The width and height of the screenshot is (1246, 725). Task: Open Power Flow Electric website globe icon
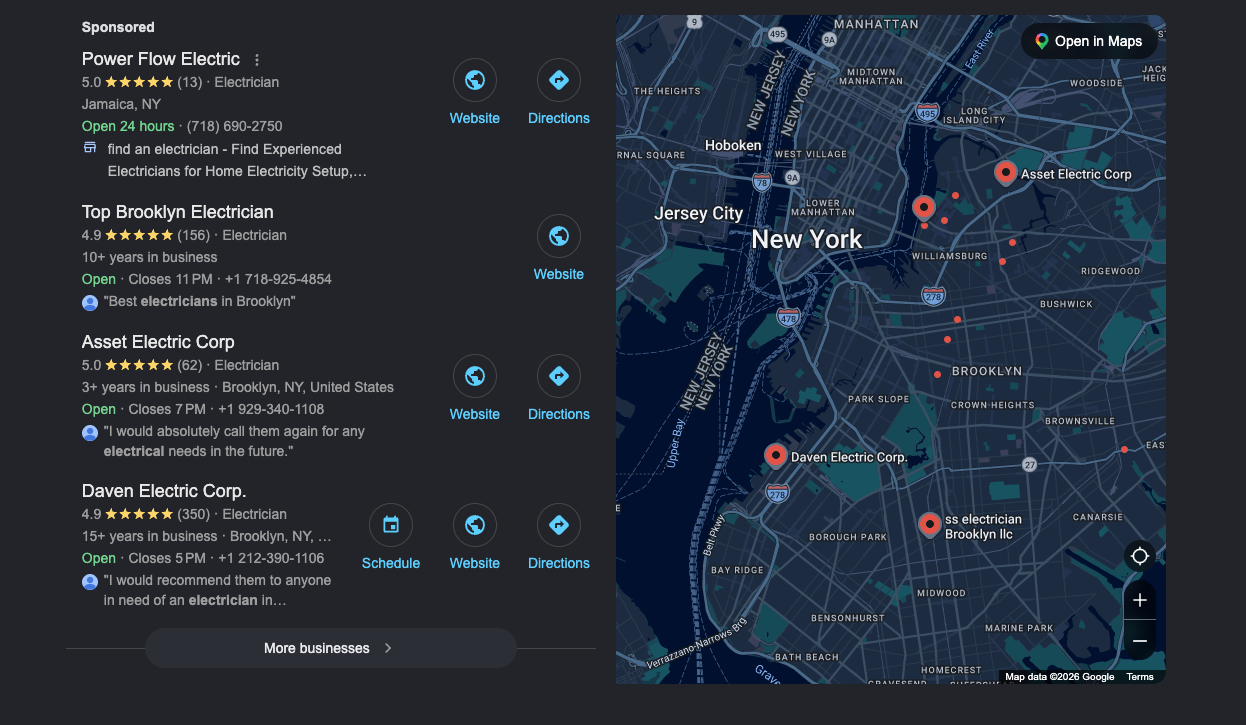tap(475, 80)
